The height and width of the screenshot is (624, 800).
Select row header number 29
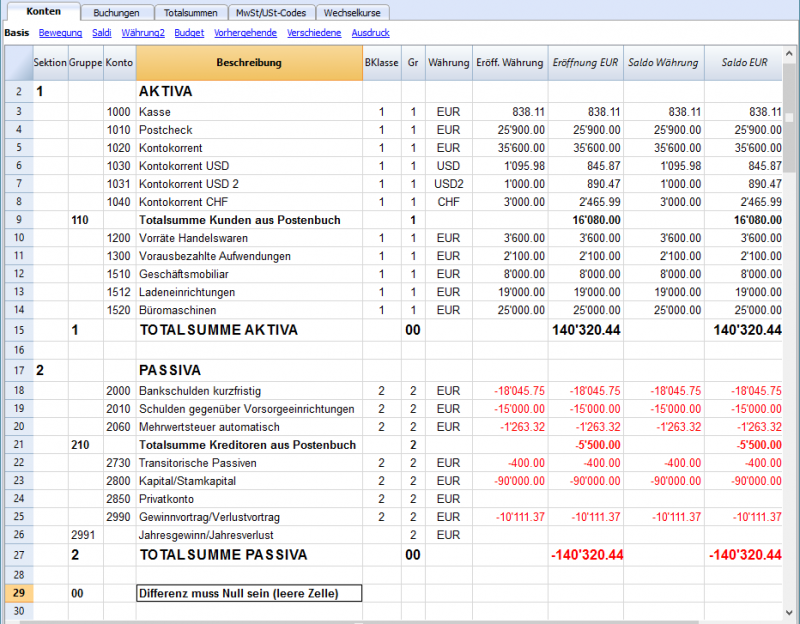coord(19,593)
